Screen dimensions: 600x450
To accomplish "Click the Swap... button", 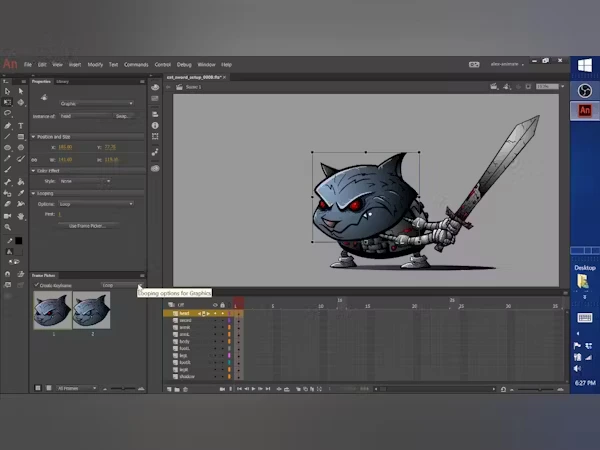I will click(x=123, y=116).
